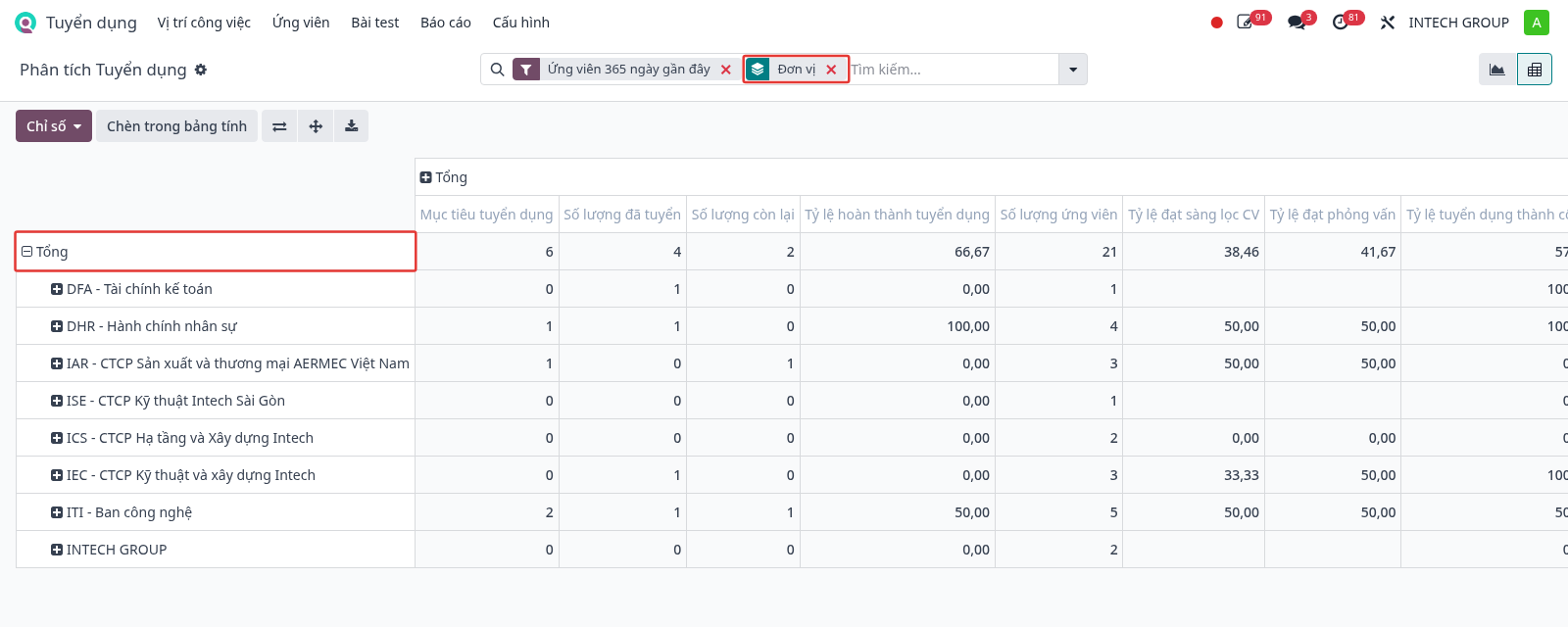
Task: Click the expand all arrows icon
Action: click(316, 126)
